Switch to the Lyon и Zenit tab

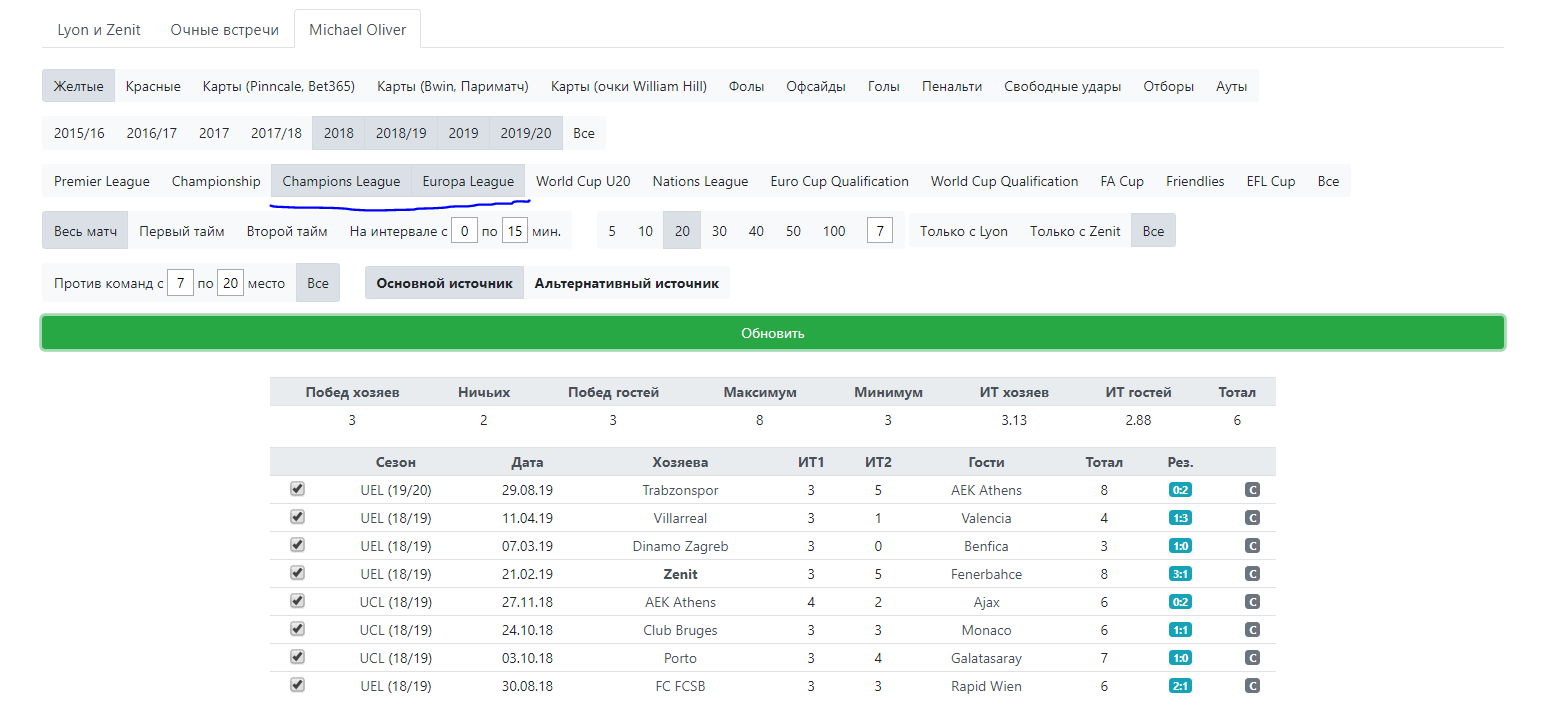[x=99, y=29]
